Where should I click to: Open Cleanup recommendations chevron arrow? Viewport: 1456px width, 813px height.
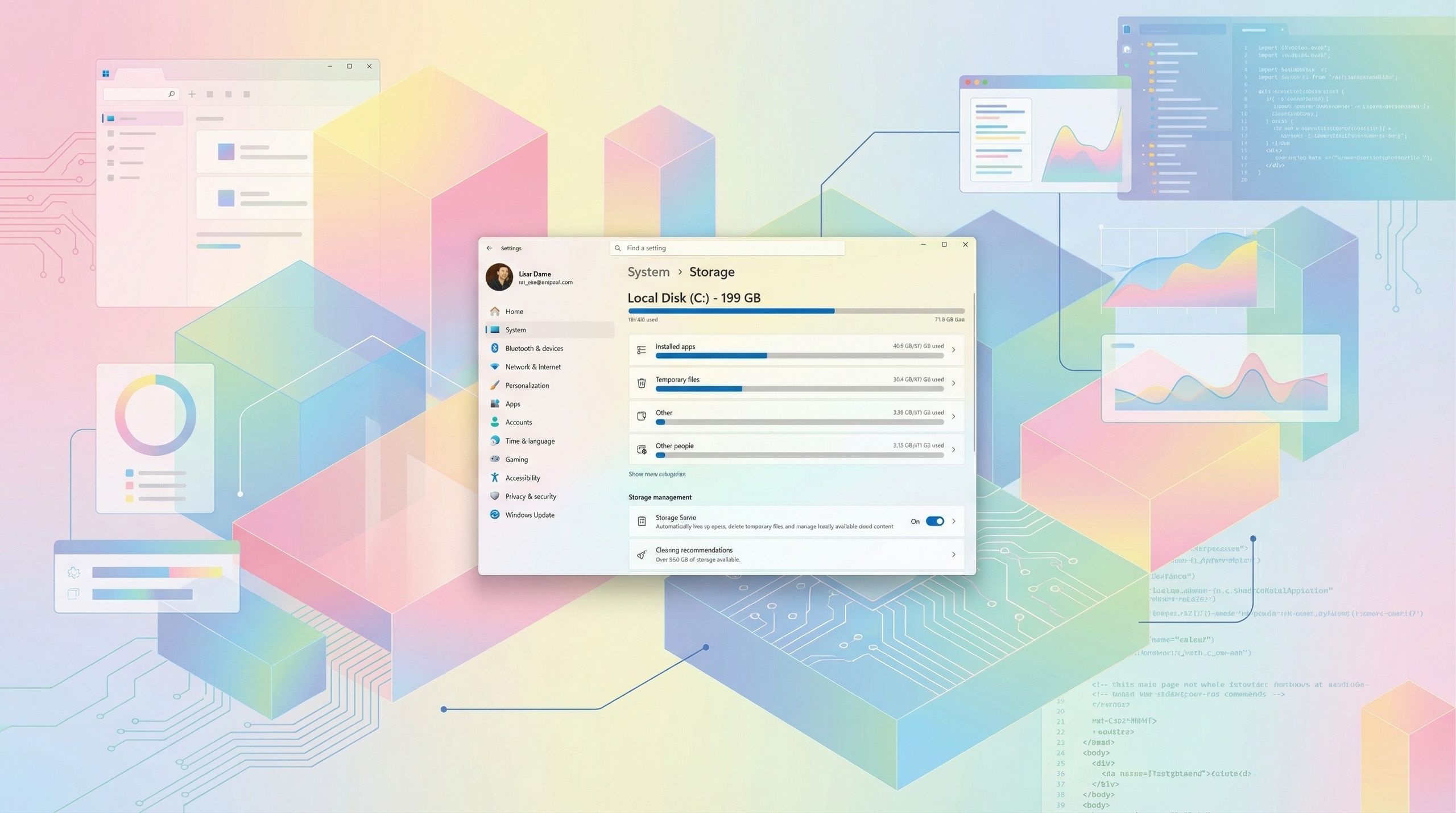tap(954, 555)
